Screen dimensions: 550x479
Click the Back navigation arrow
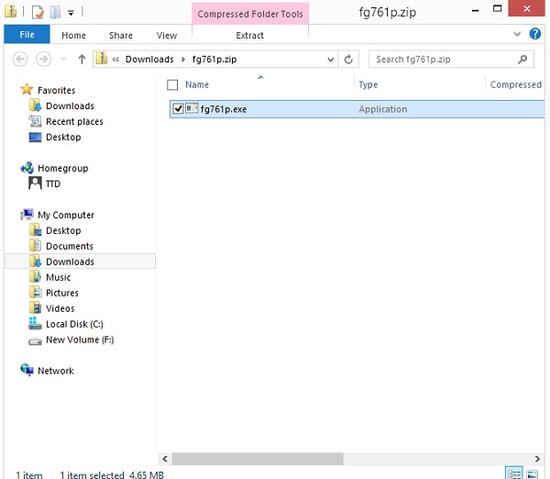(20, 59)
